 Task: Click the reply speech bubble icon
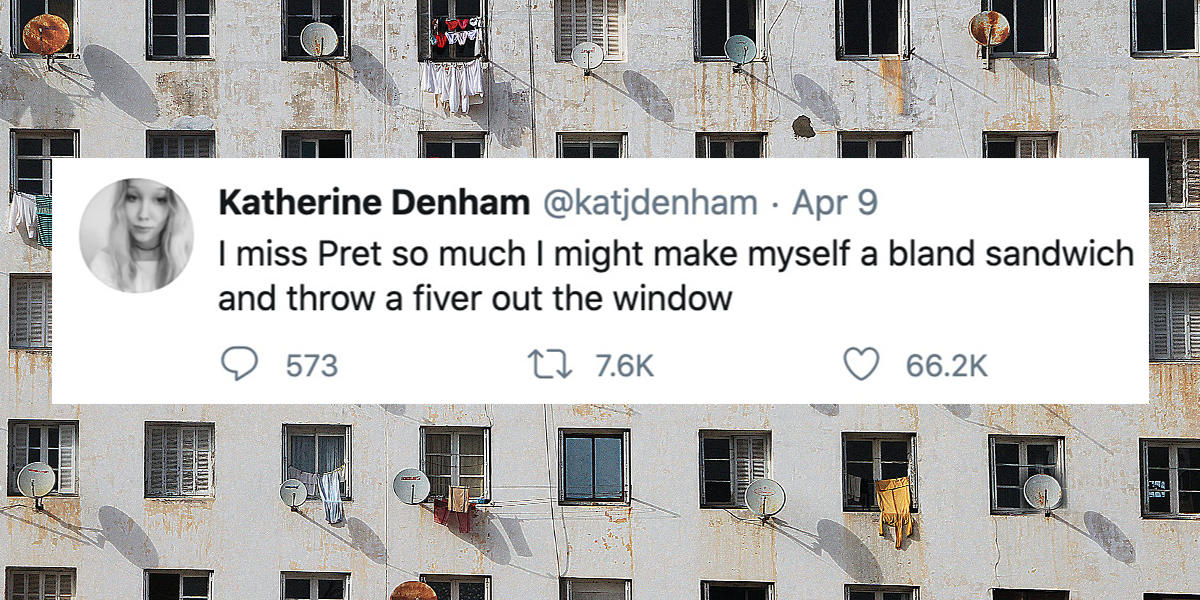[x=238, y=365]
